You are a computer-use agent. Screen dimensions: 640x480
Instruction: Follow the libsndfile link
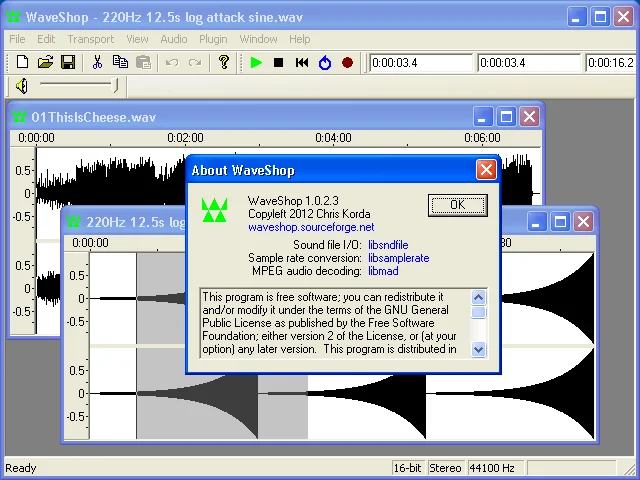388,245
